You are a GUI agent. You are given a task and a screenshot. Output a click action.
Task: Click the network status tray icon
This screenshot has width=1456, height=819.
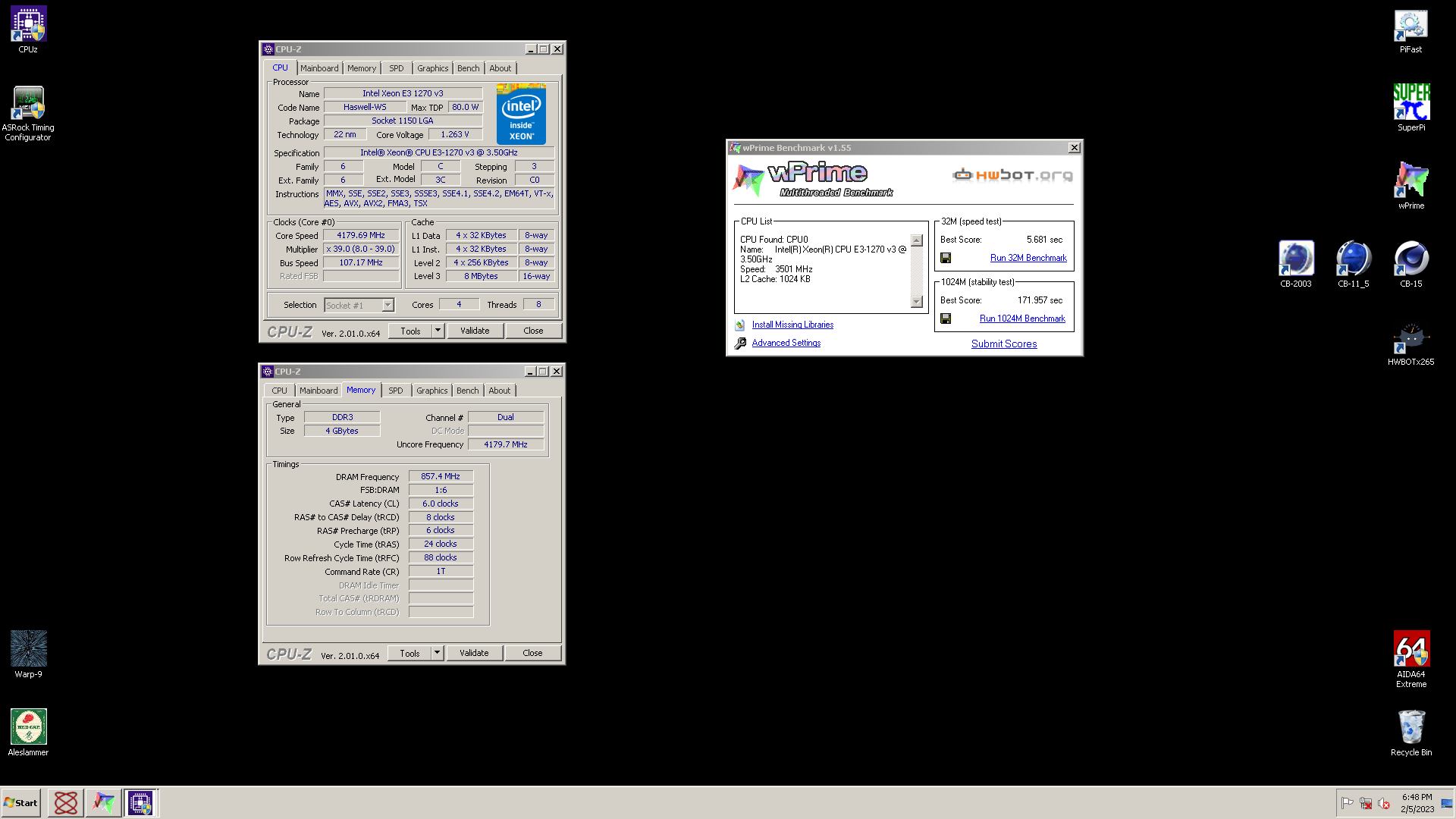[1366, 803]
